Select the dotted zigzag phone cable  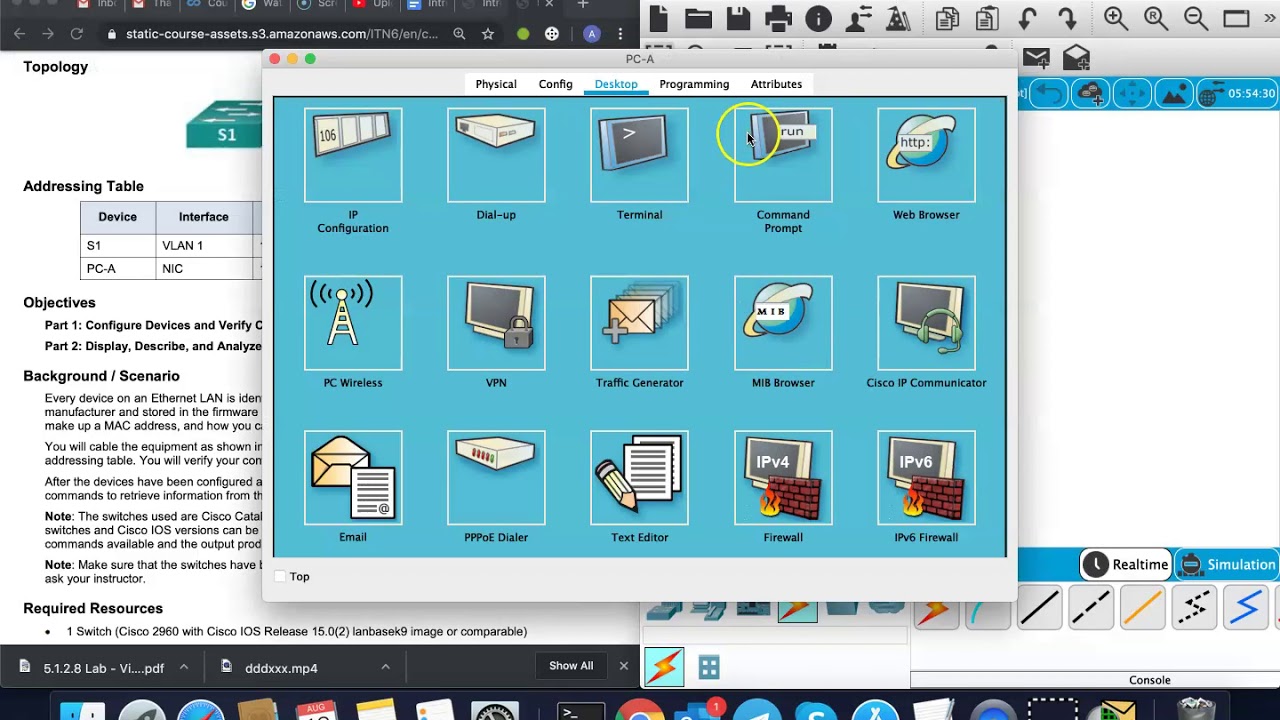pyautogui.click(x=1194, y=608)
